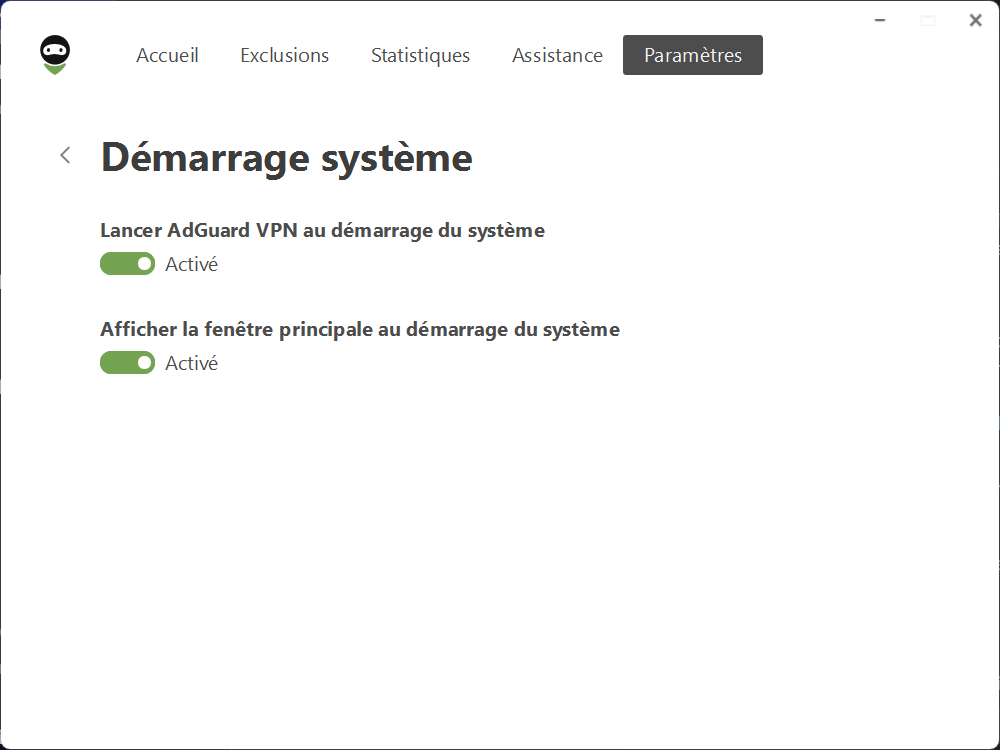1000x750 pixels.
Task: Open the Statistiques tab
Action: pos(420,55)
